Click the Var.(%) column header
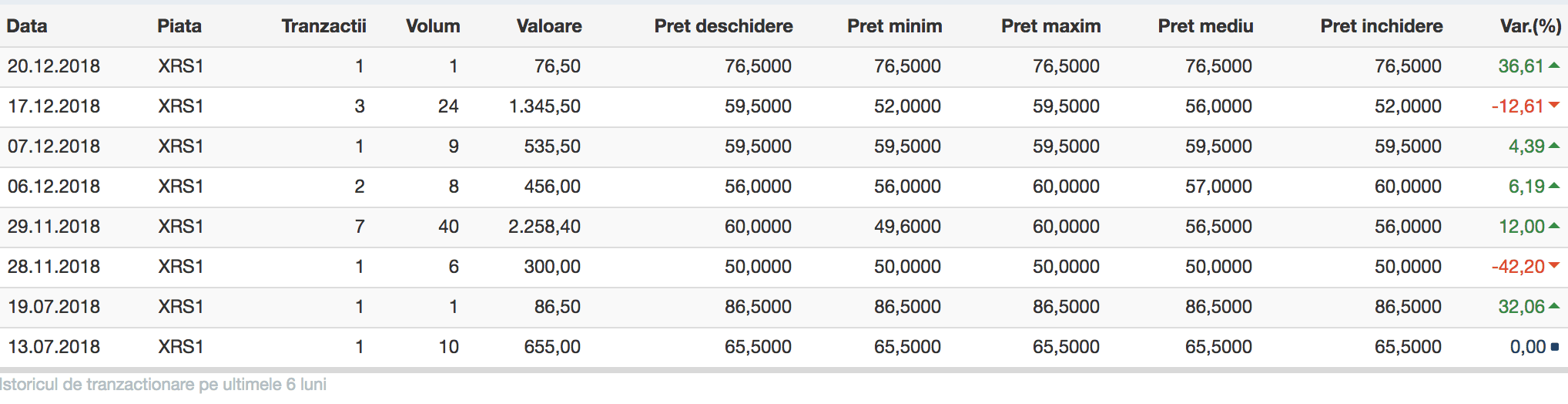The width and height of the screenshot is (1568, 404). 1530,26
